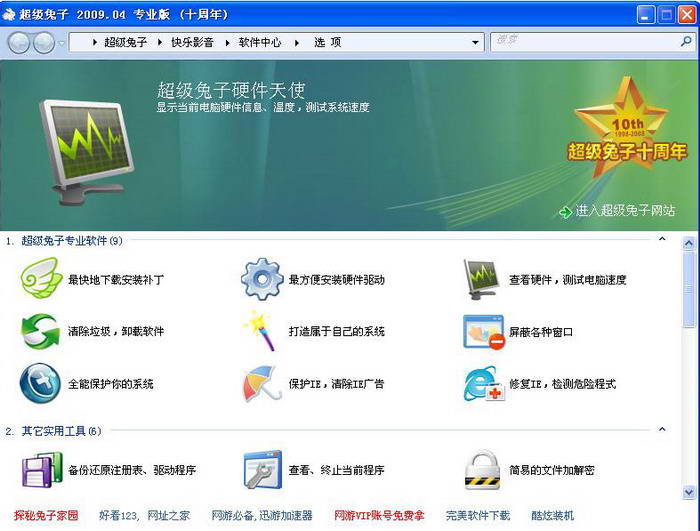Collapse the 超级兔子专业软件 section

point(662,239)
